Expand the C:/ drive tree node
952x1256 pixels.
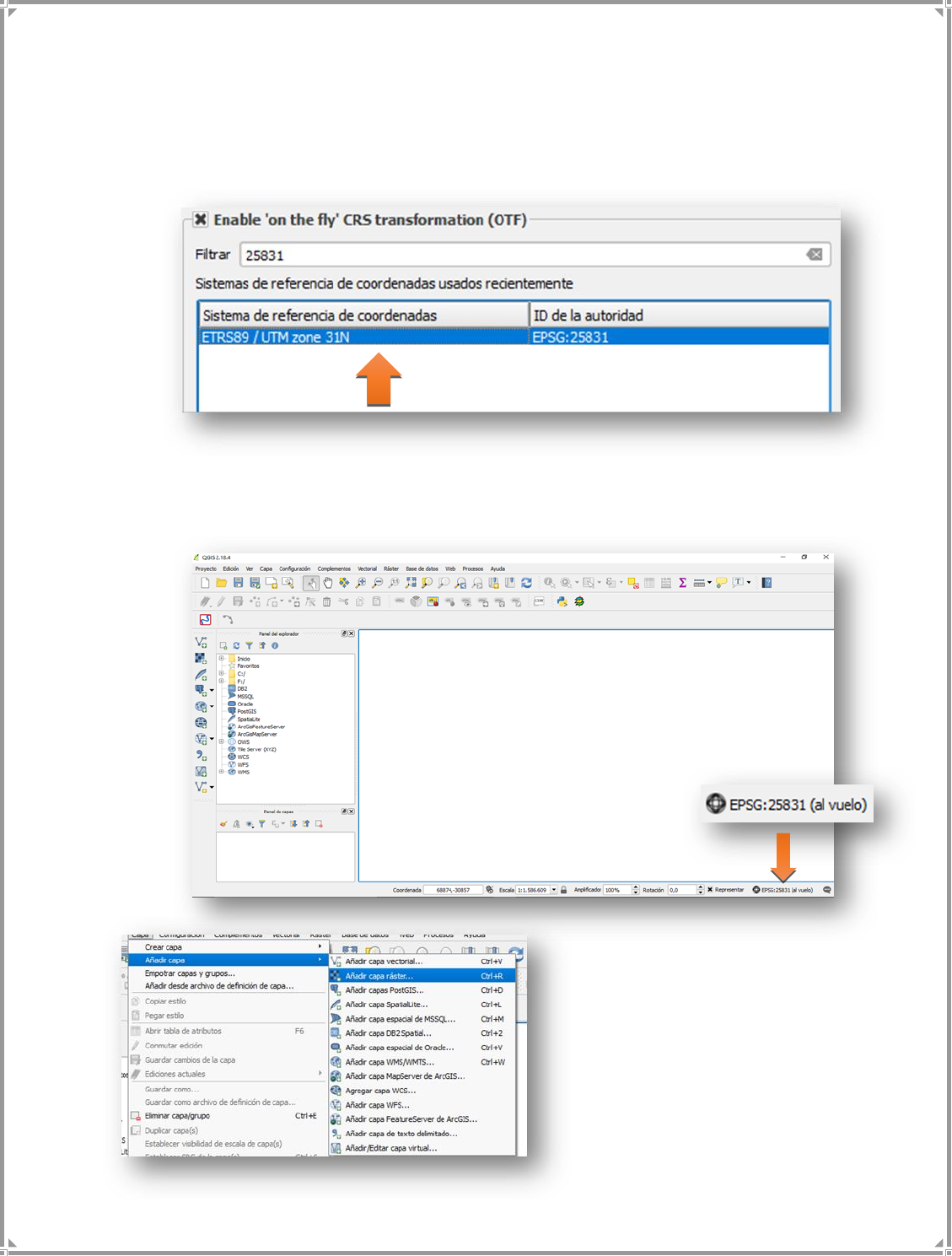222,674
